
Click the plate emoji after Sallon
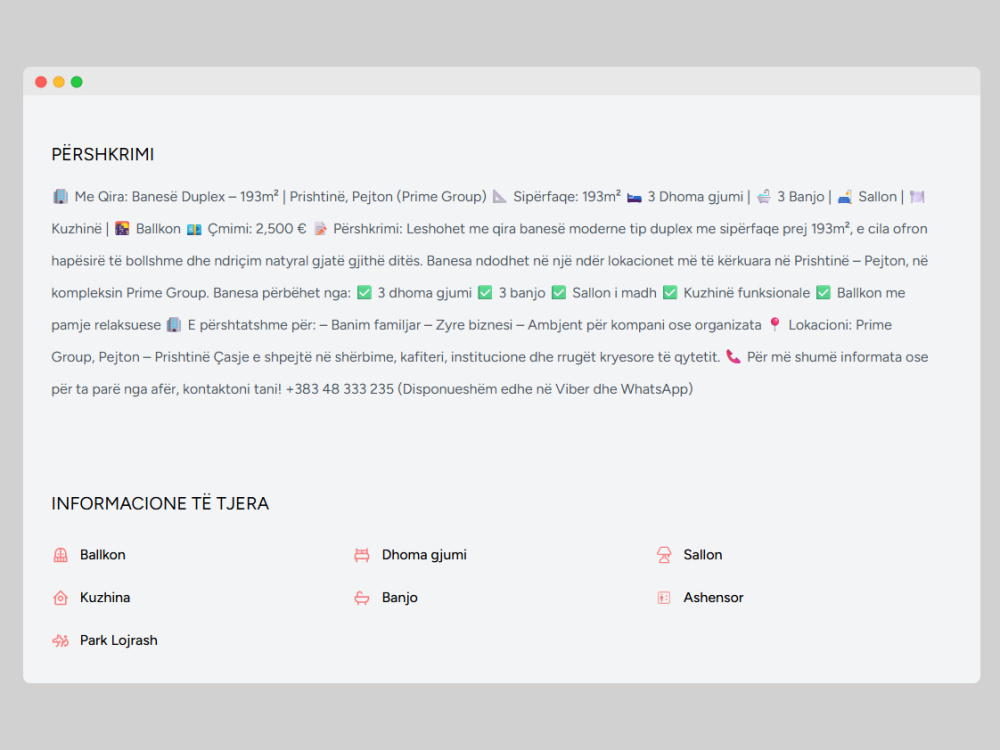pos(917,197)
